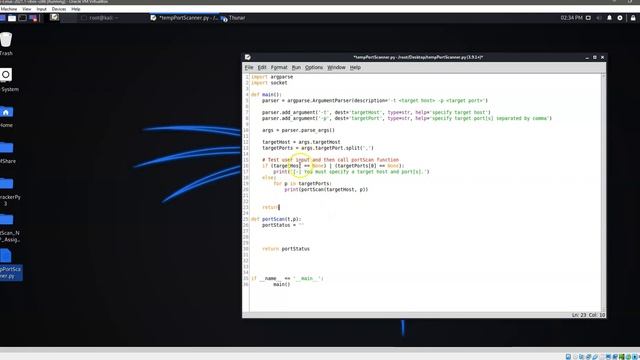Screen dimensions: 640x360
Task: Open VirtualBox Devices menu
Action: pos(59,9)
